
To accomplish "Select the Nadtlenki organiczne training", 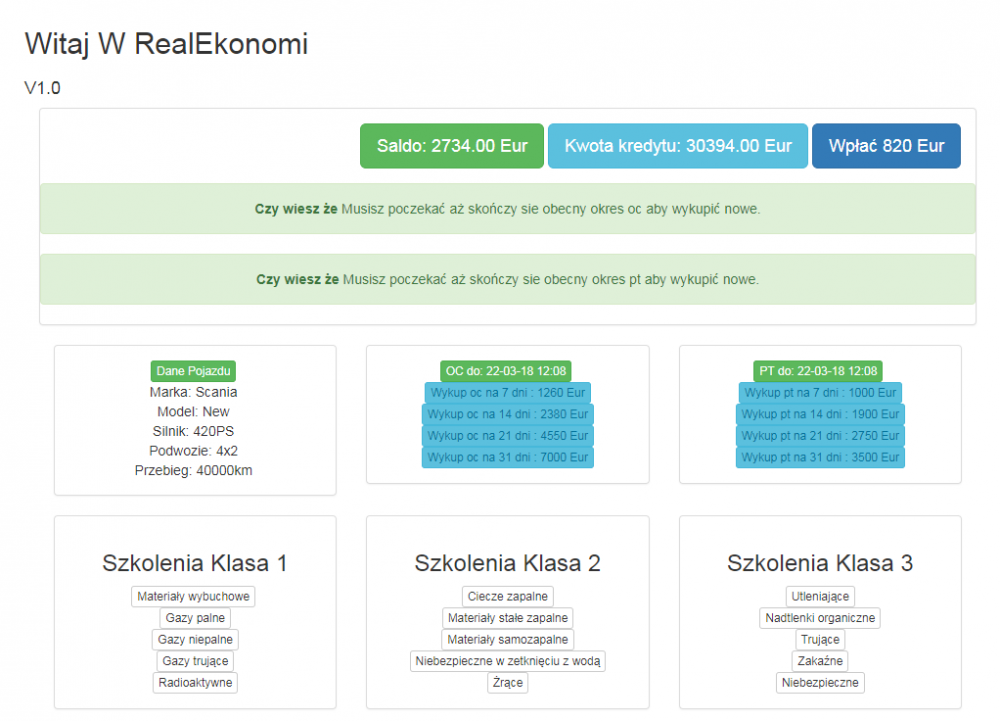I will 820,618.
